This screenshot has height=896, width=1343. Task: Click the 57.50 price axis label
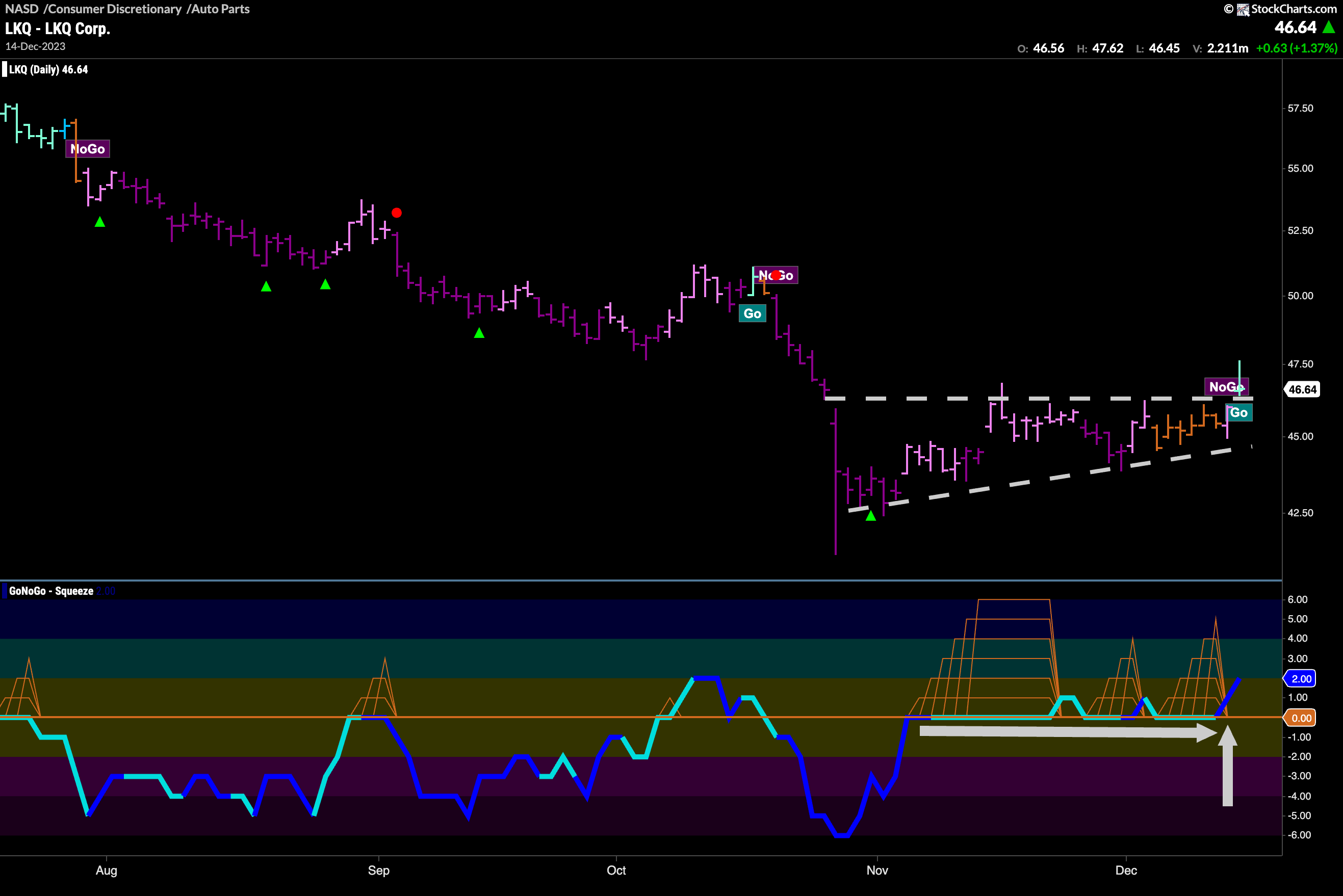click(1300, 109)
